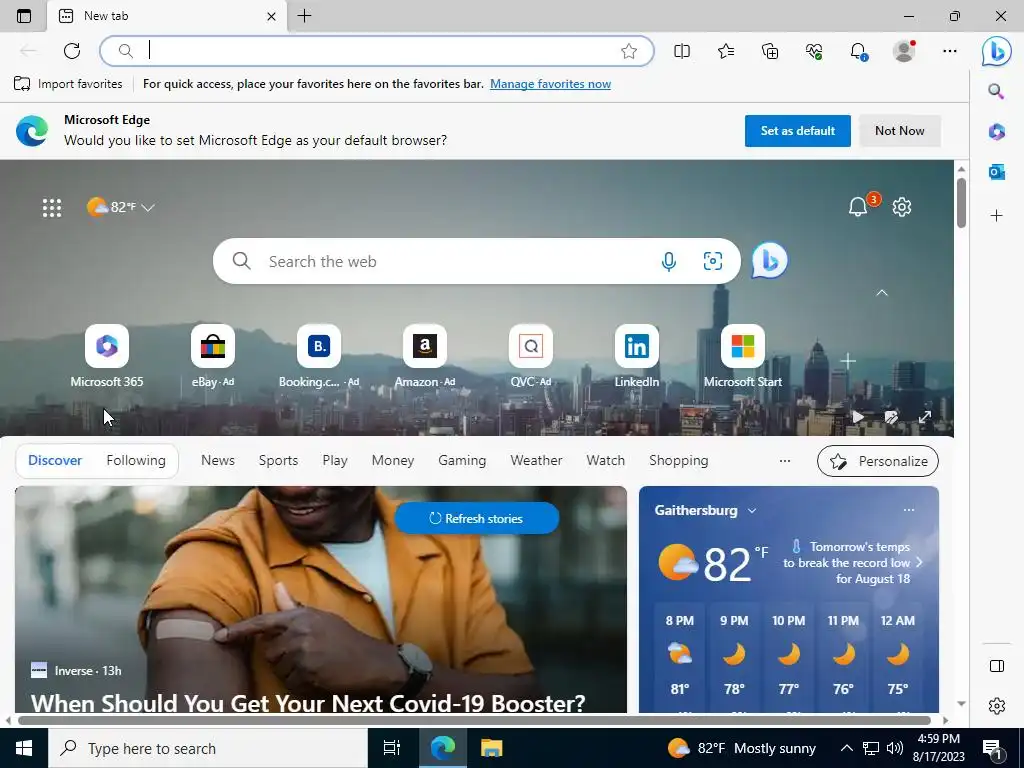The height and width of the screenshot is (768, 1024).
Task: Expand the background to full view
Action: tap(925, 417)
